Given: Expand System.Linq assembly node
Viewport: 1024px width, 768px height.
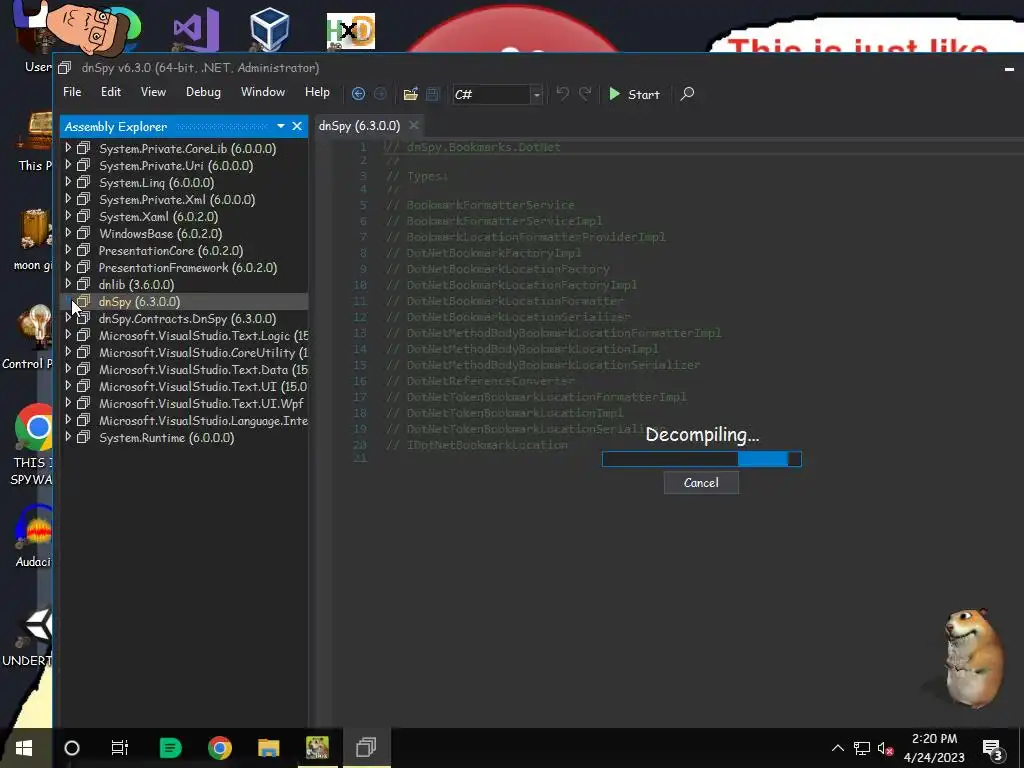Looking at the screenshot, I should tap(68, 182).
